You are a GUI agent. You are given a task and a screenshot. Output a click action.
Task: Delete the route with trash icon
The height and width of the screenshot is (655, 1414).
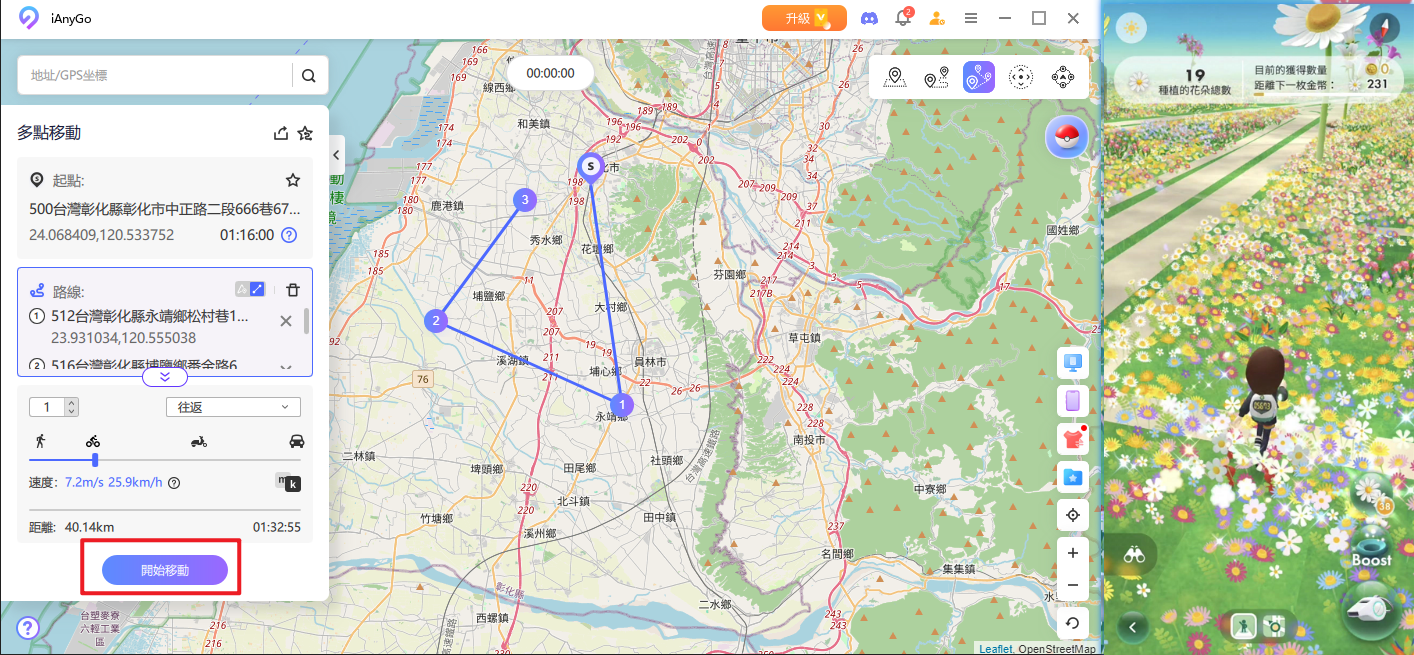[x=293, y=290]
